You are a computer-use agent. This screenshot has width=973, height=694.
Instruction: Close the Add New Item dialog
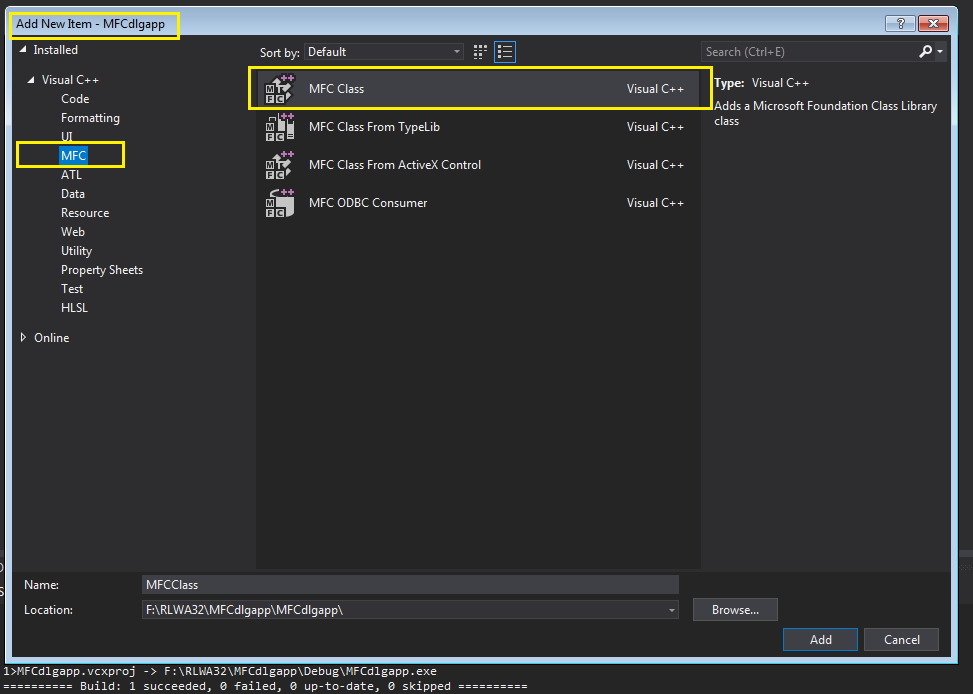933,24
